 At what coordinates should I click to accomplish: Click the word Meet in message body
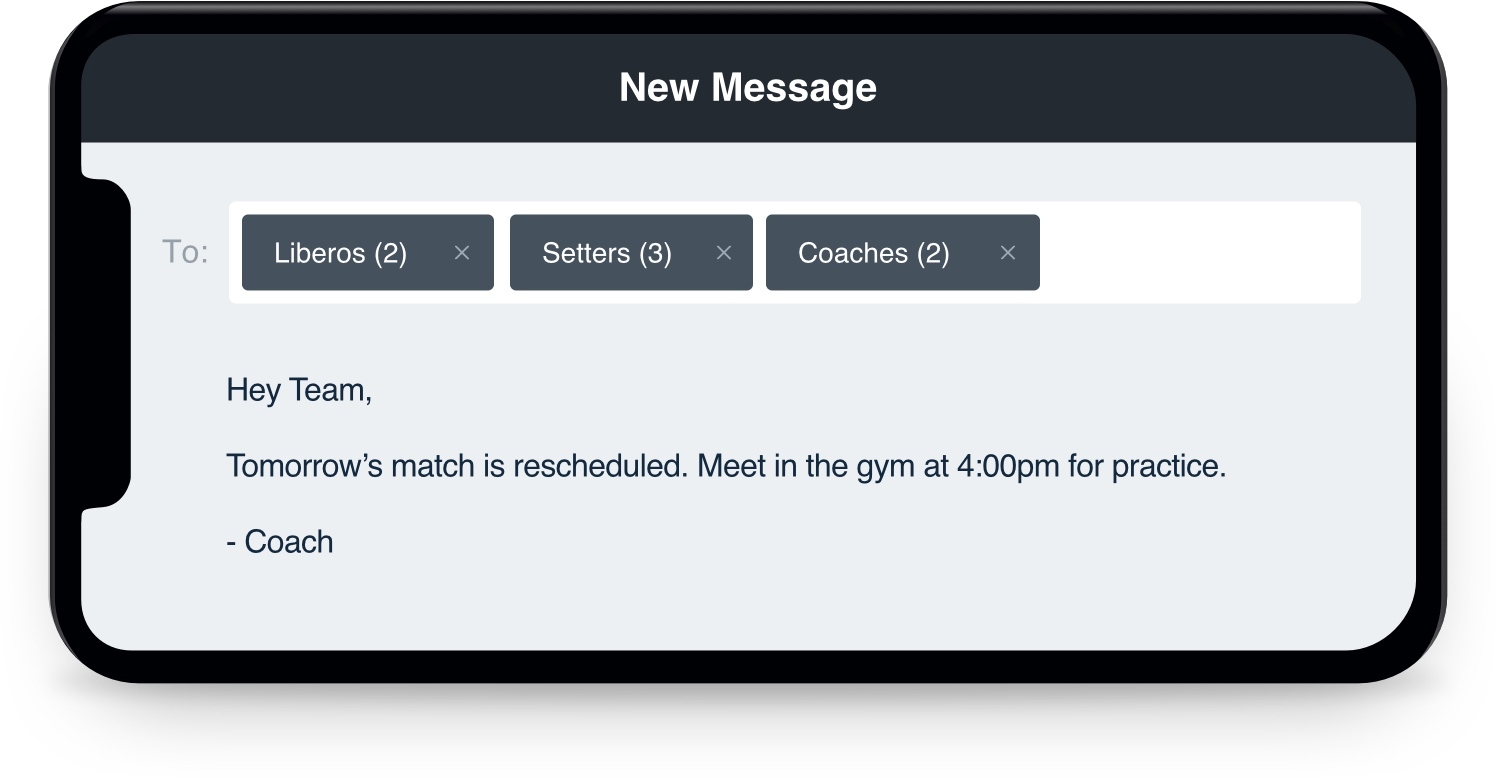point(731,466)
